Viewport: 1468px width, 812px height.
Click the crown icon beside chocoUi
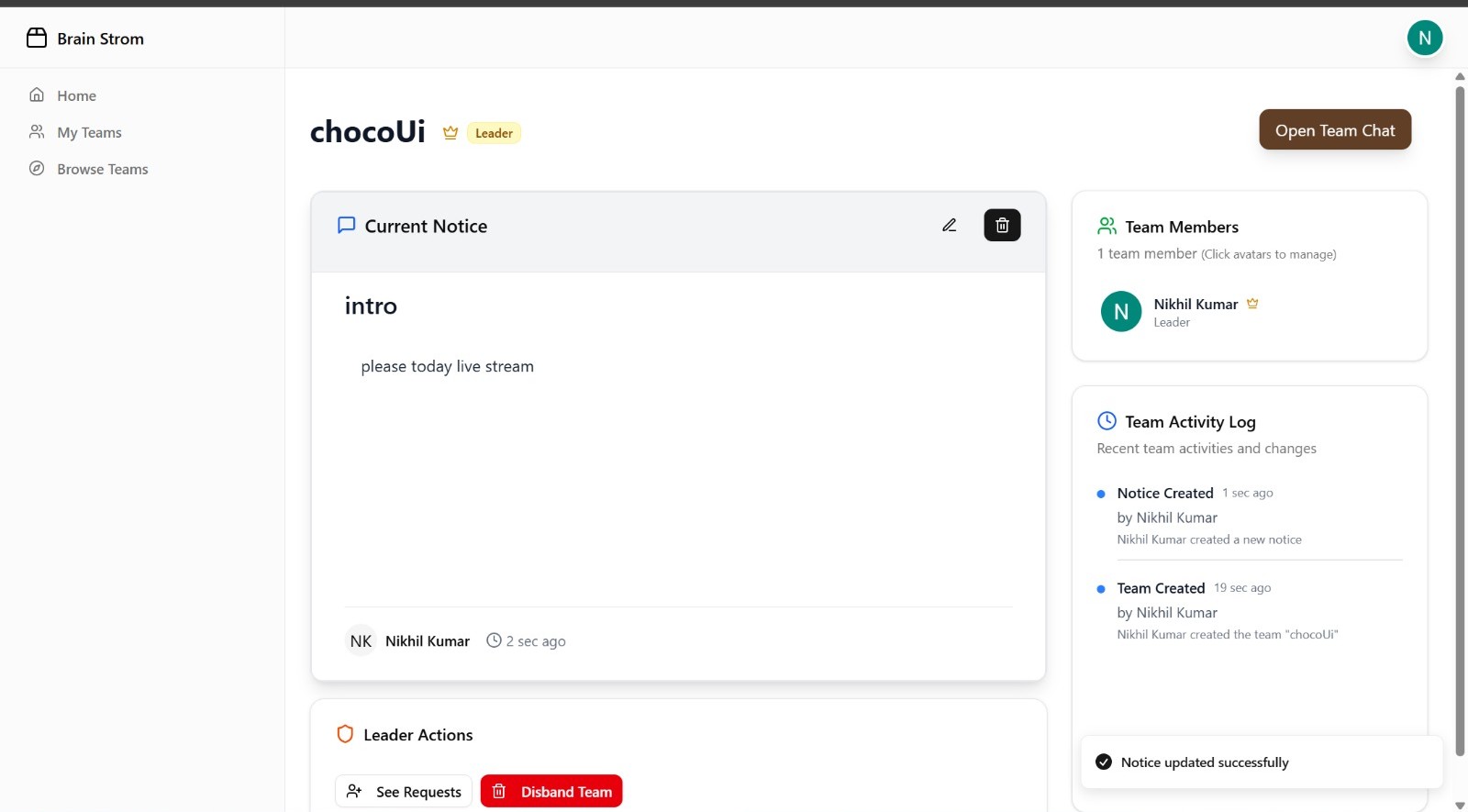tap(450, 133)
